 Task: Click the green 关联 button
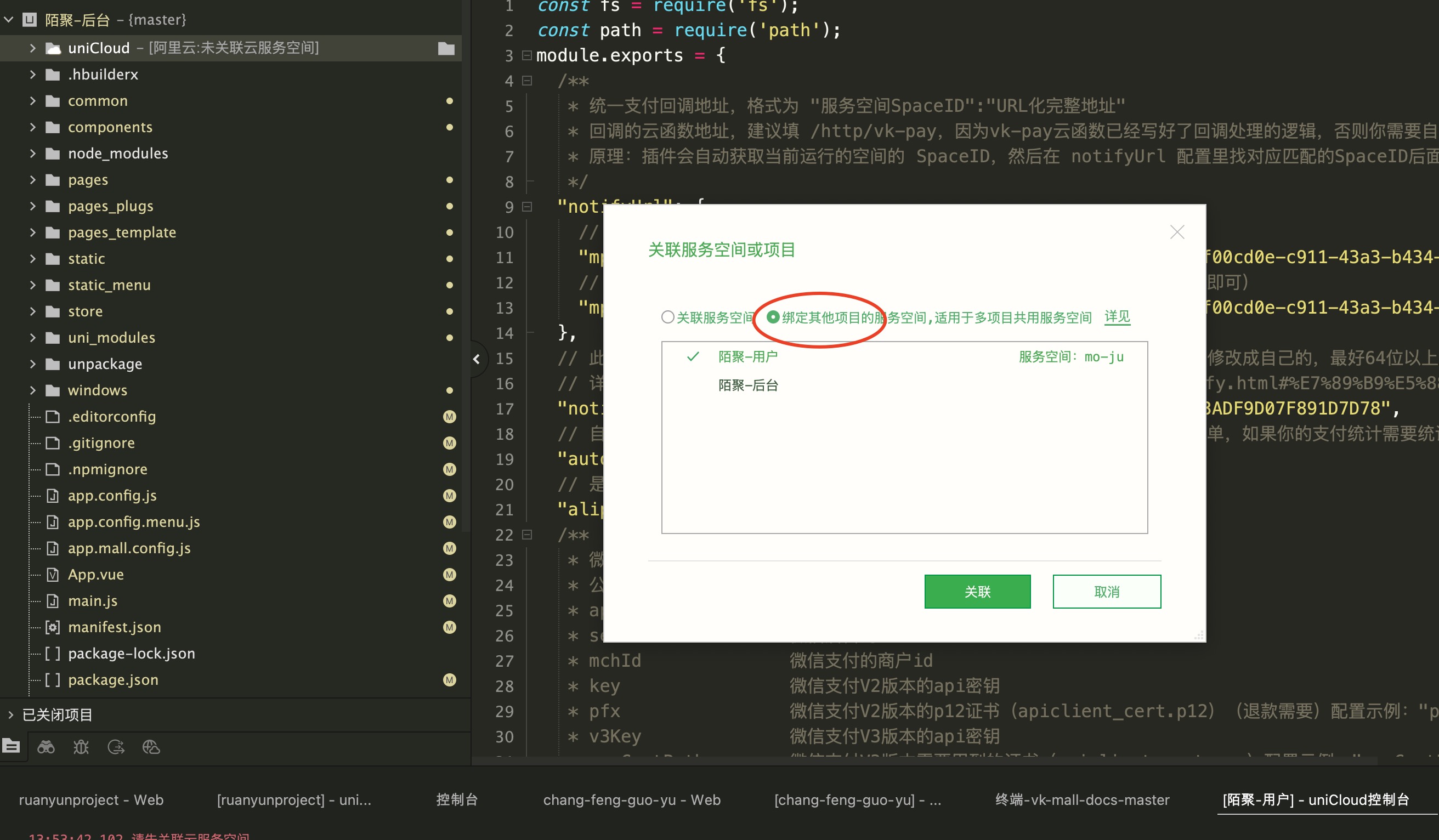[x=977, y=592]
